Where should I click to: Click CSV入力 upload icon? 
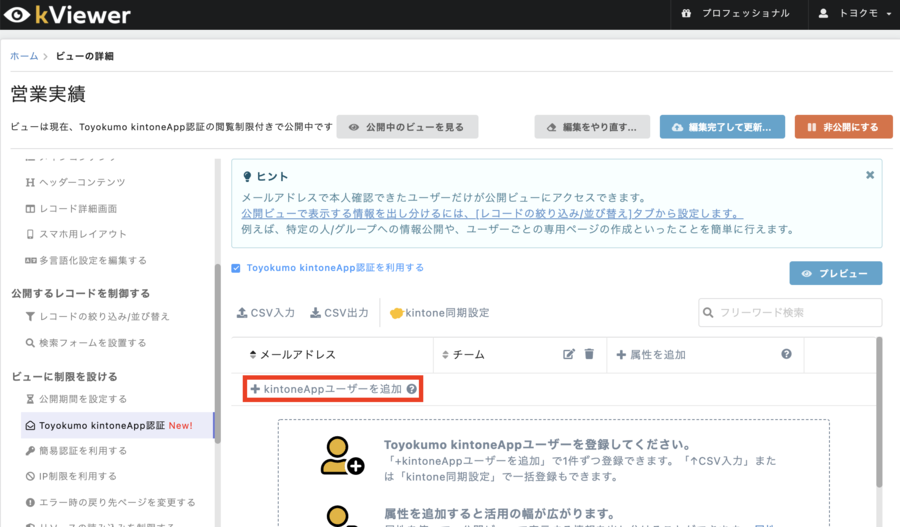point(242,312)
